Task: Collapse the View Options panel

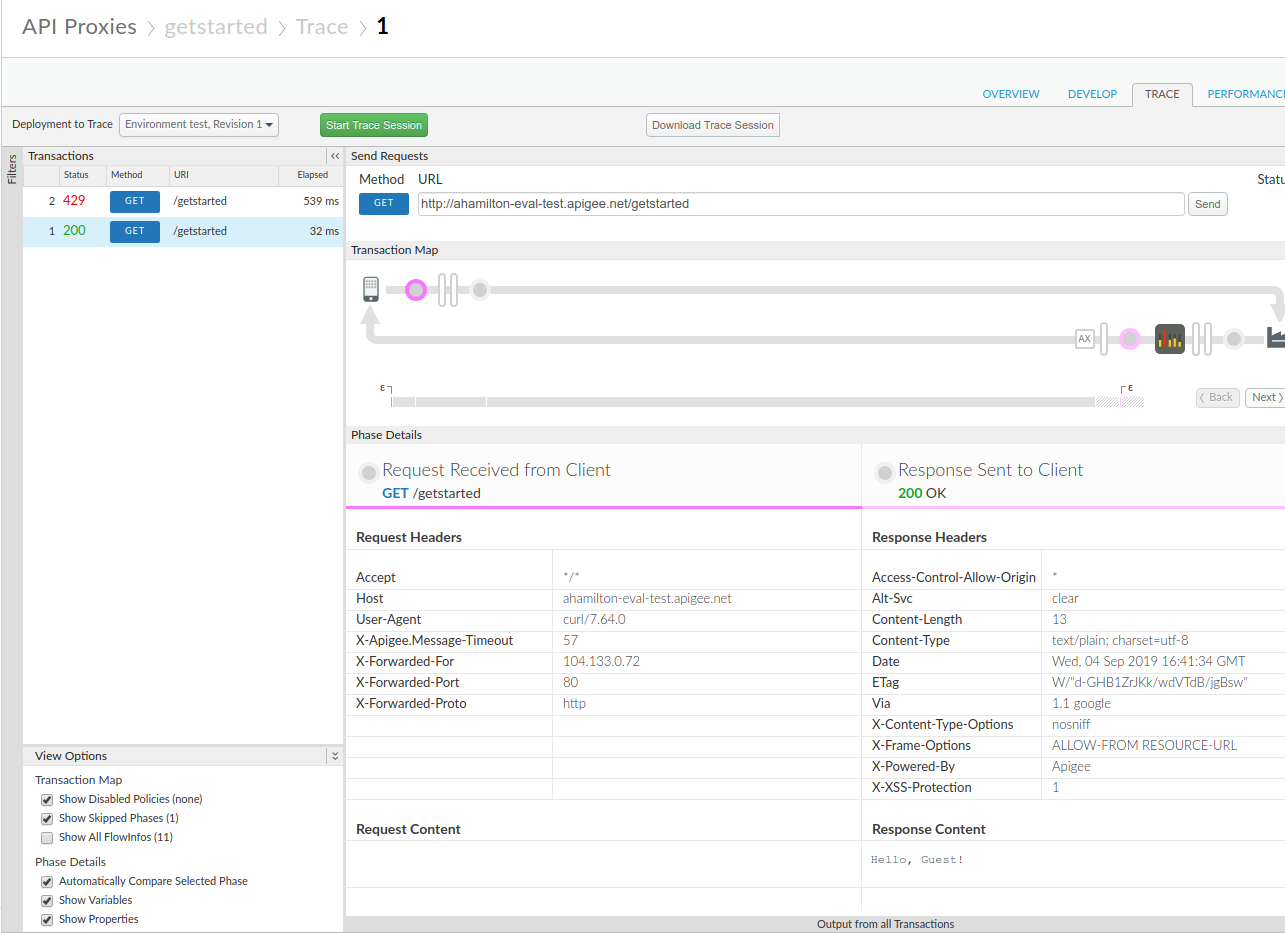Action: pyautogui.click(x=335, y=757)
